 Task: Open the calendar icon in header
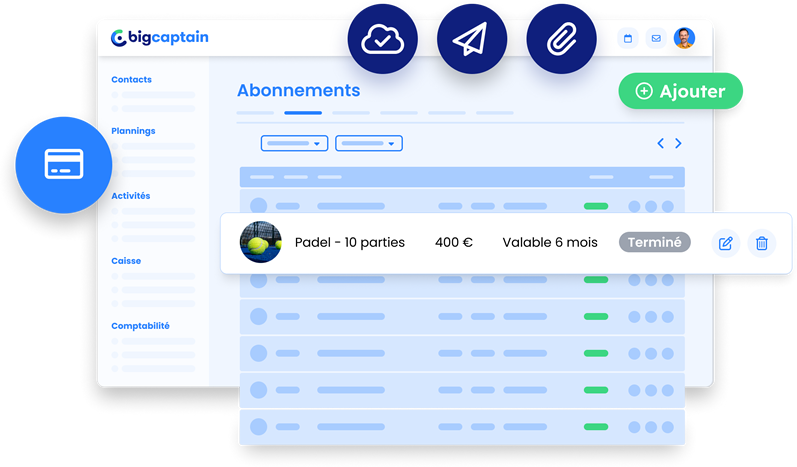628,39
